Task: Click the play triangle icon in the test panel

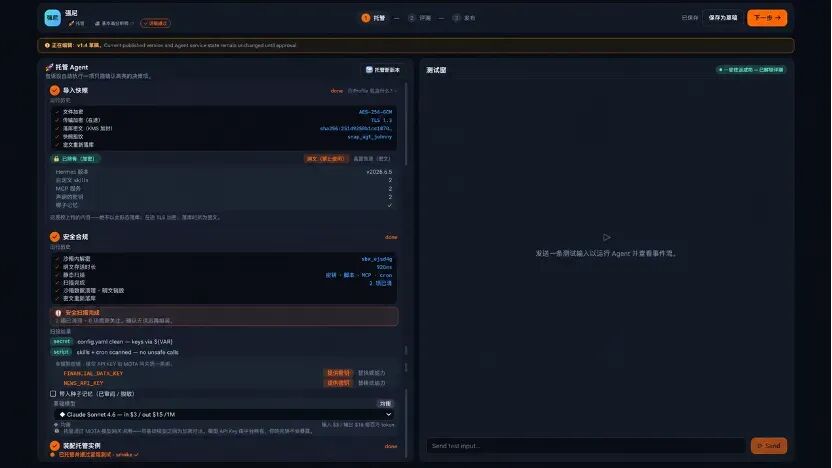Action: pyautogui.click(x=606, y=237)
